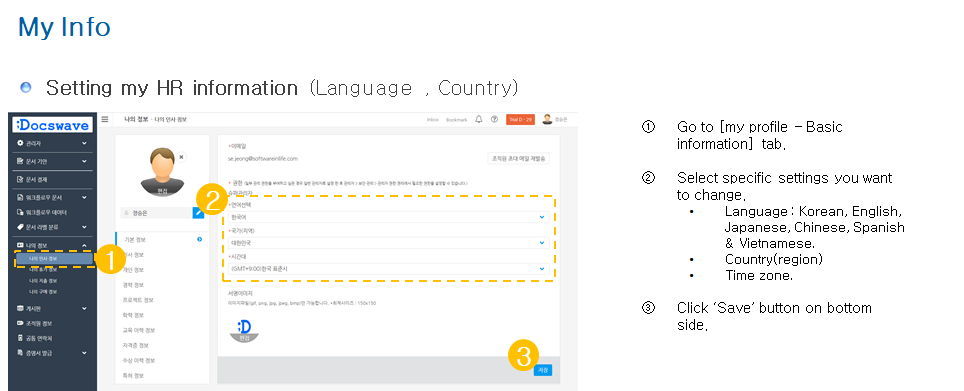Open the help question mark icon
Viewport: 964px width, 391px height.
[494, 119]
